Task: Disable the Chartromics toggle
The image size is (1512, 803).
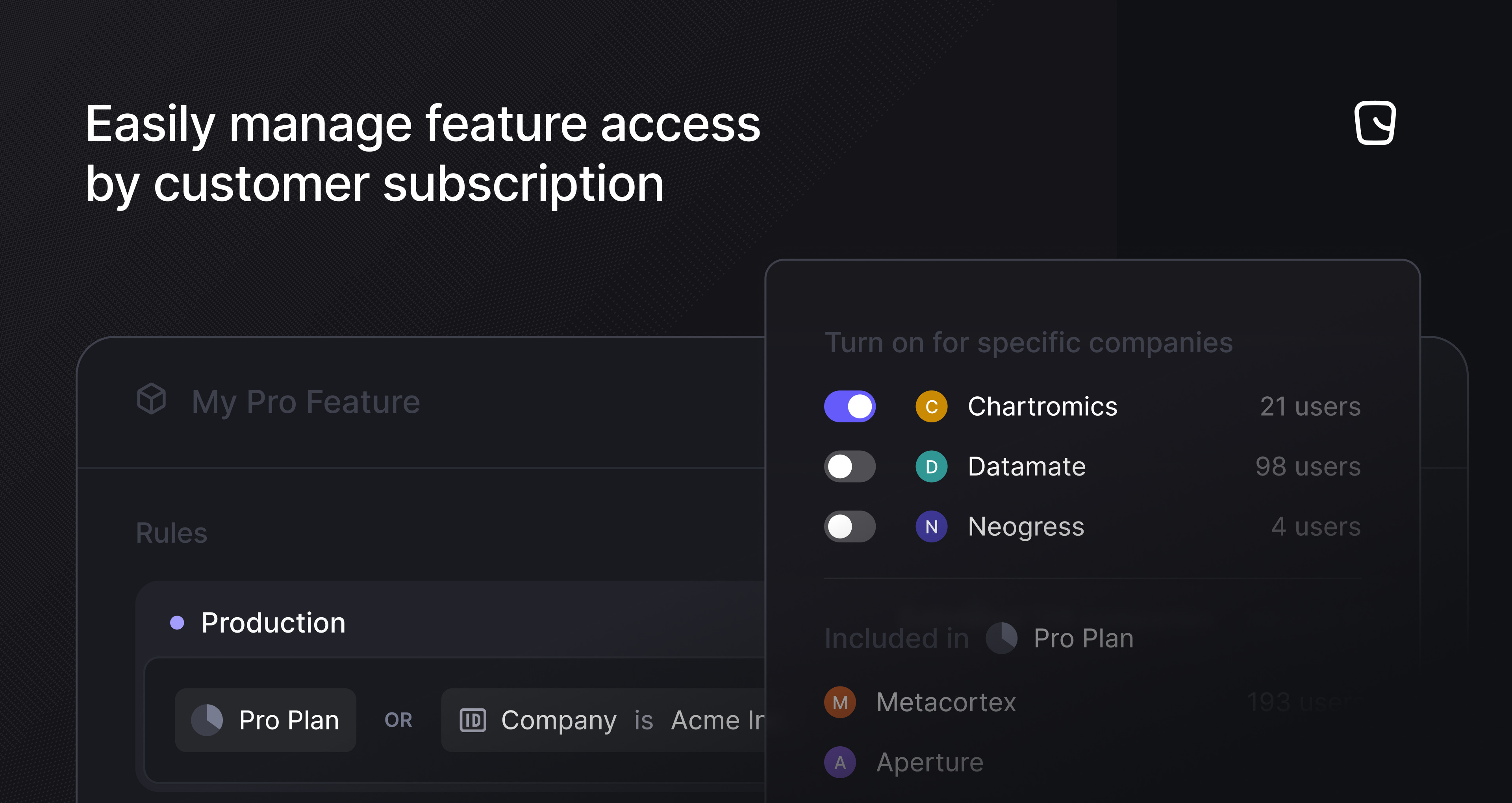Action: coord(849,405)
